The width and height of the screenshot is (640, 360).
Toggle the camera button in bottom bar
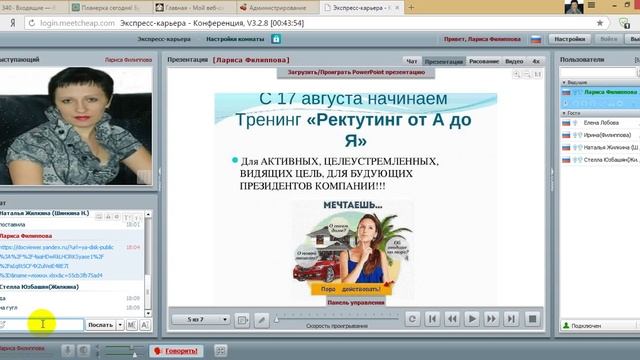[83, 351]
